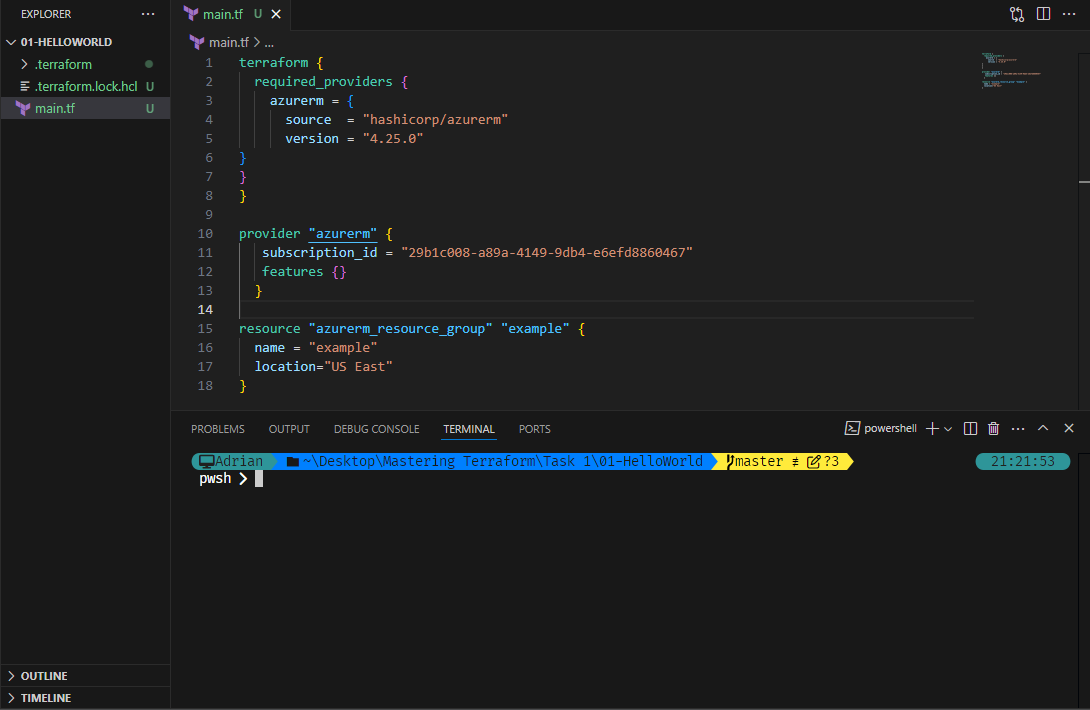Viewport: 1090px width, 710px height.
Task: Open terminal launch profile dropdown arrow
Action: click(948, 429)
